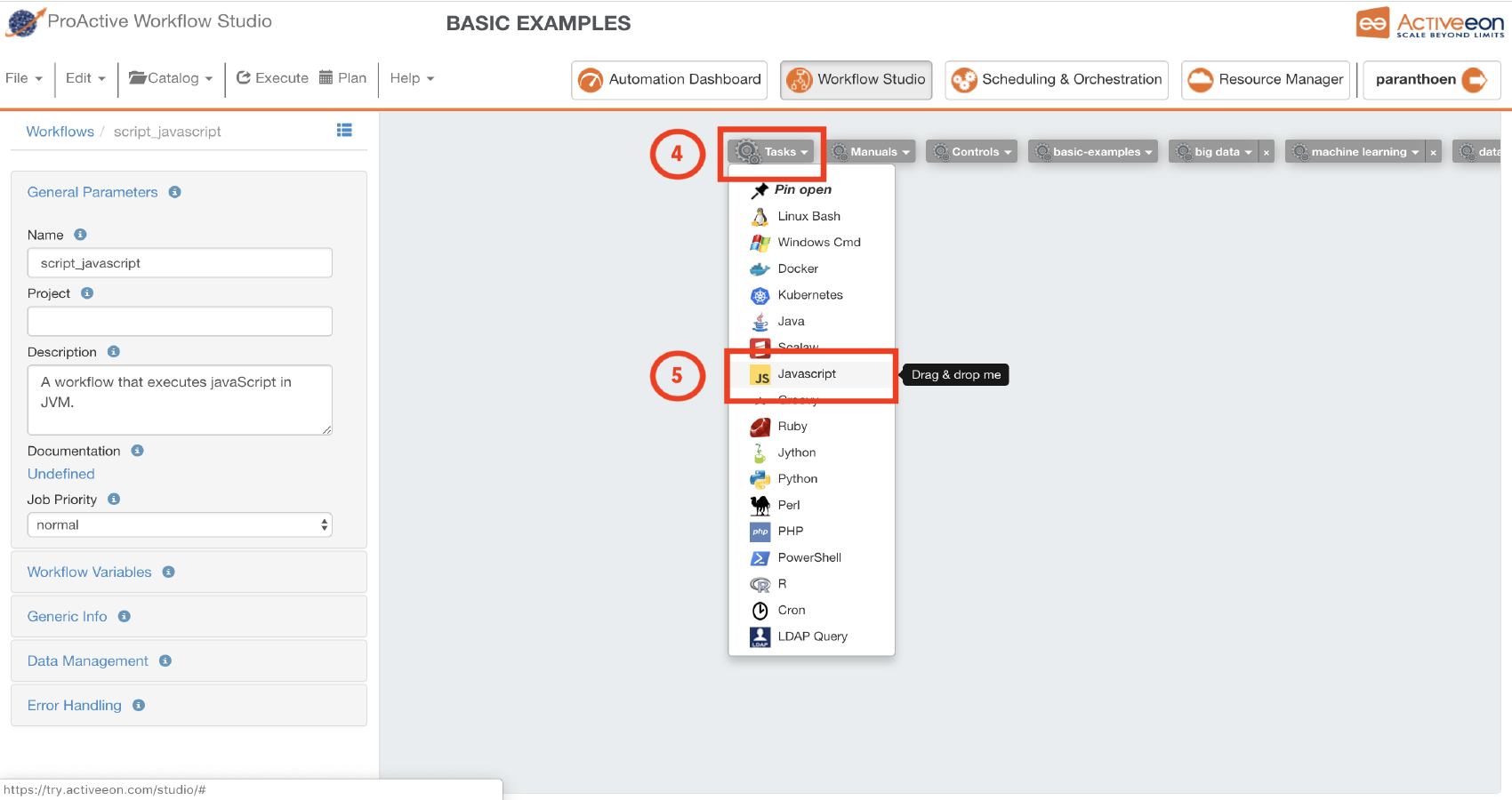Viewport: 1512px width, 800px height.
Task: Click the Description text area
Action: pyautogui.click(x=180, y=400)
